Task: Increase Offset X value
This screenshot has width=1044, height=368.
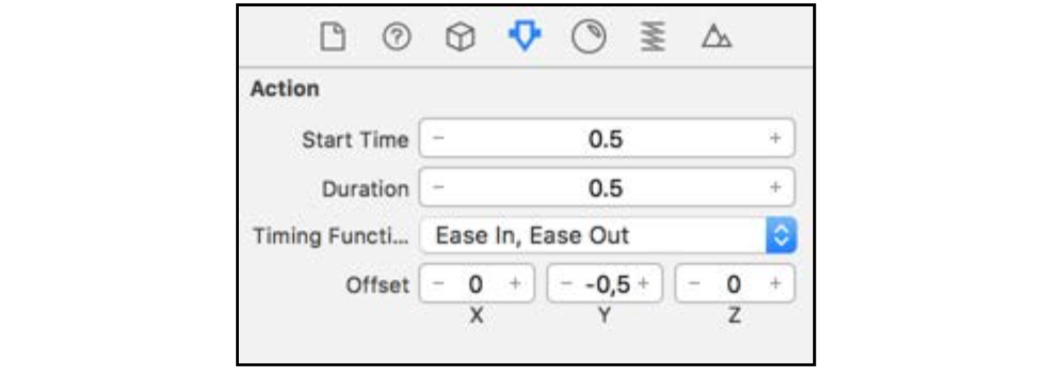Action: pyautogui.click(x=515, y=283)
